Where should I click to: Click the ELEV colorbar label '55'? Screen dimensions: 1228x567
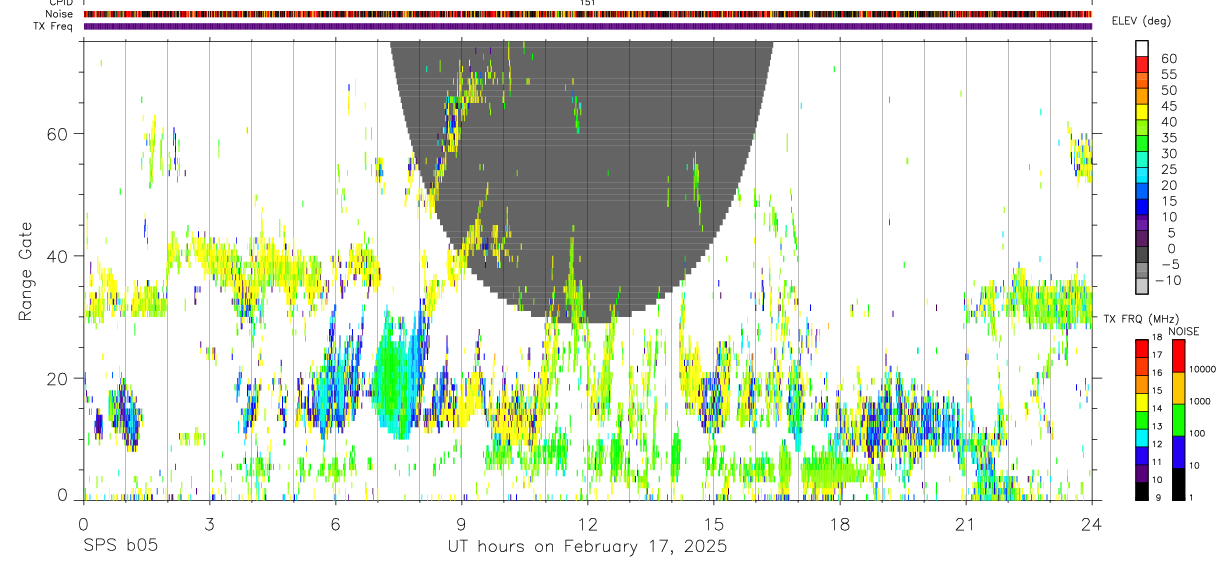point(1167,74)
